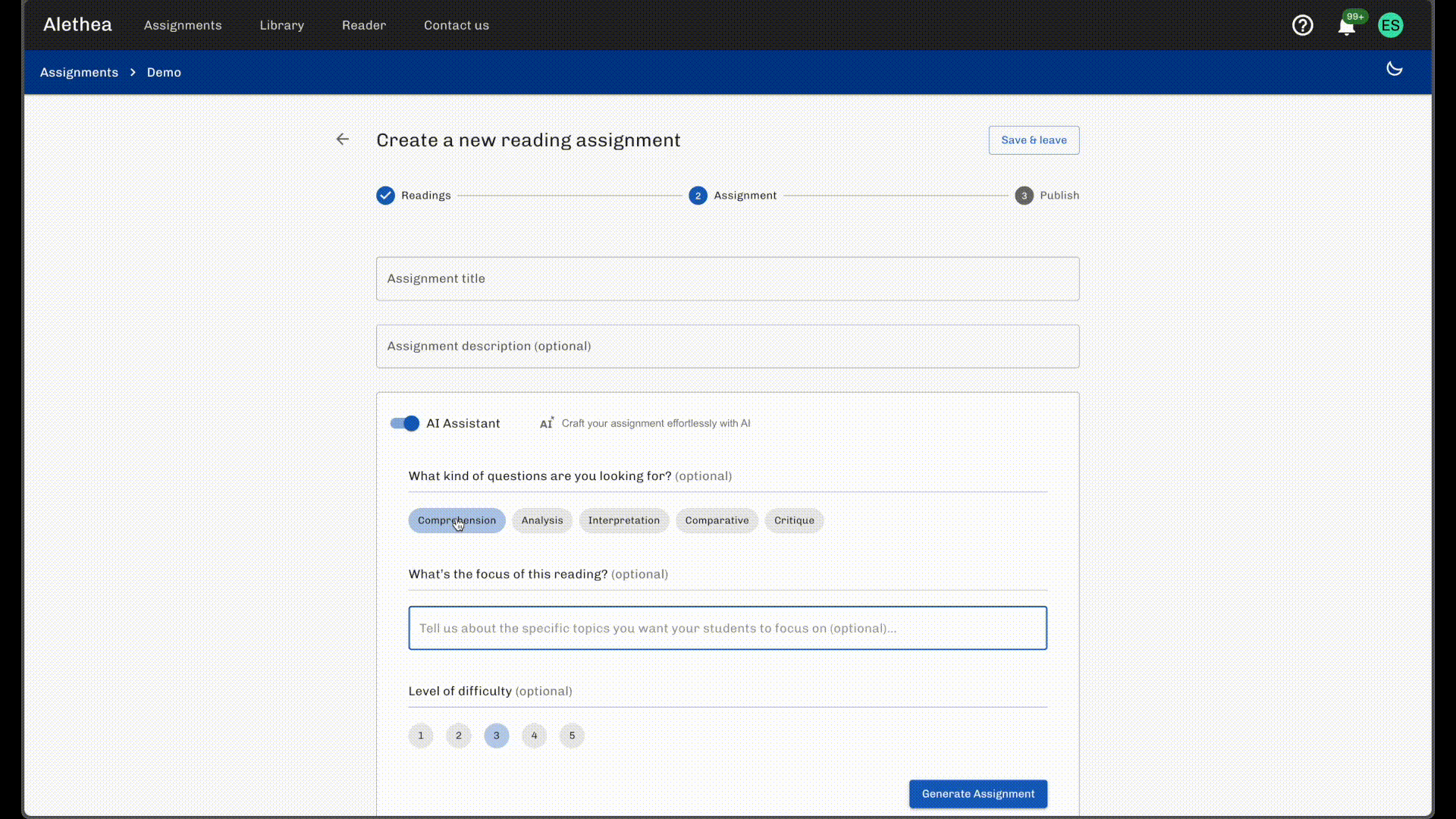Open the help question mark icon

point(1302,25)
